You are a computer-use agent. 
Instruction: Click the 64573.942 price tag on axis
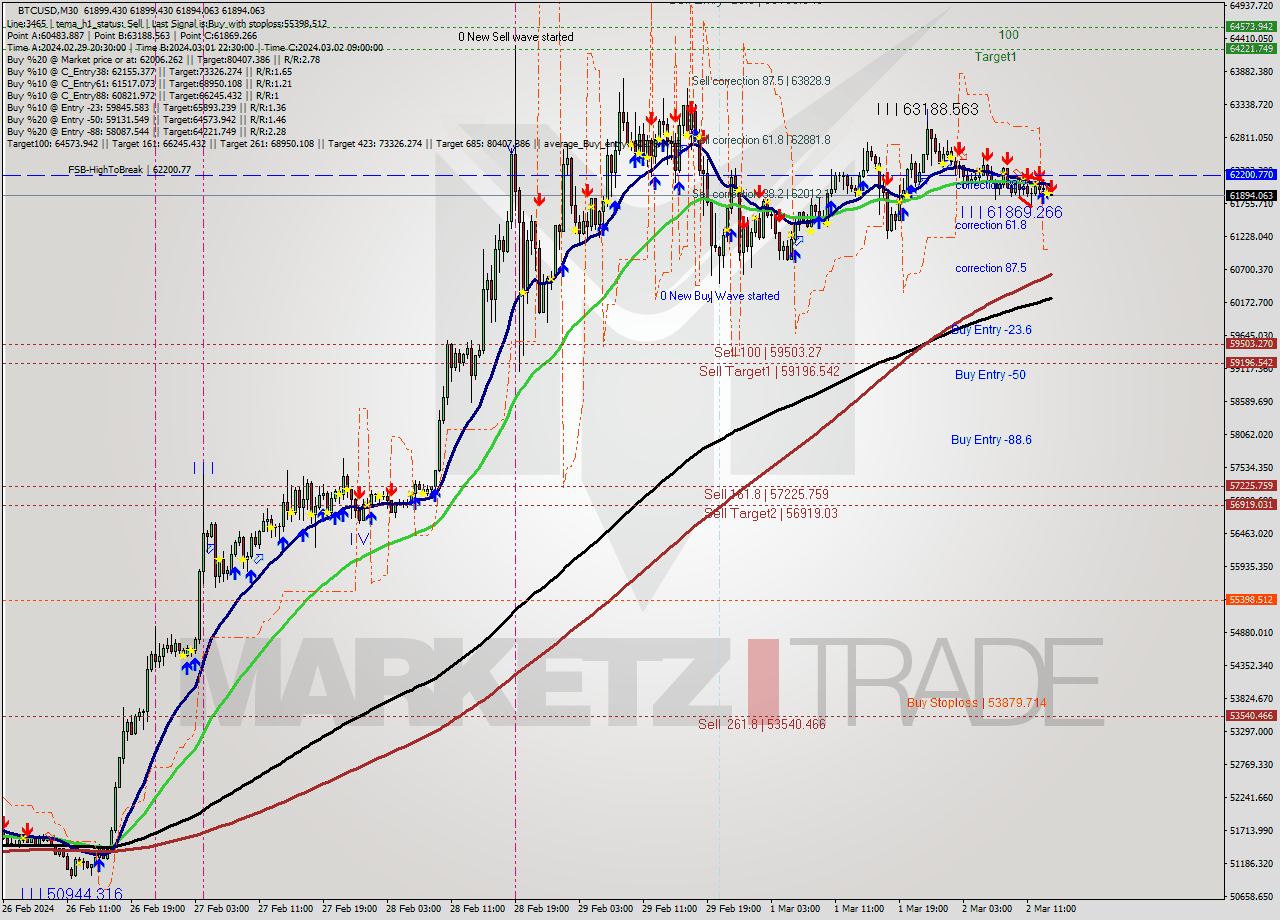click(x=1251, y=26)
